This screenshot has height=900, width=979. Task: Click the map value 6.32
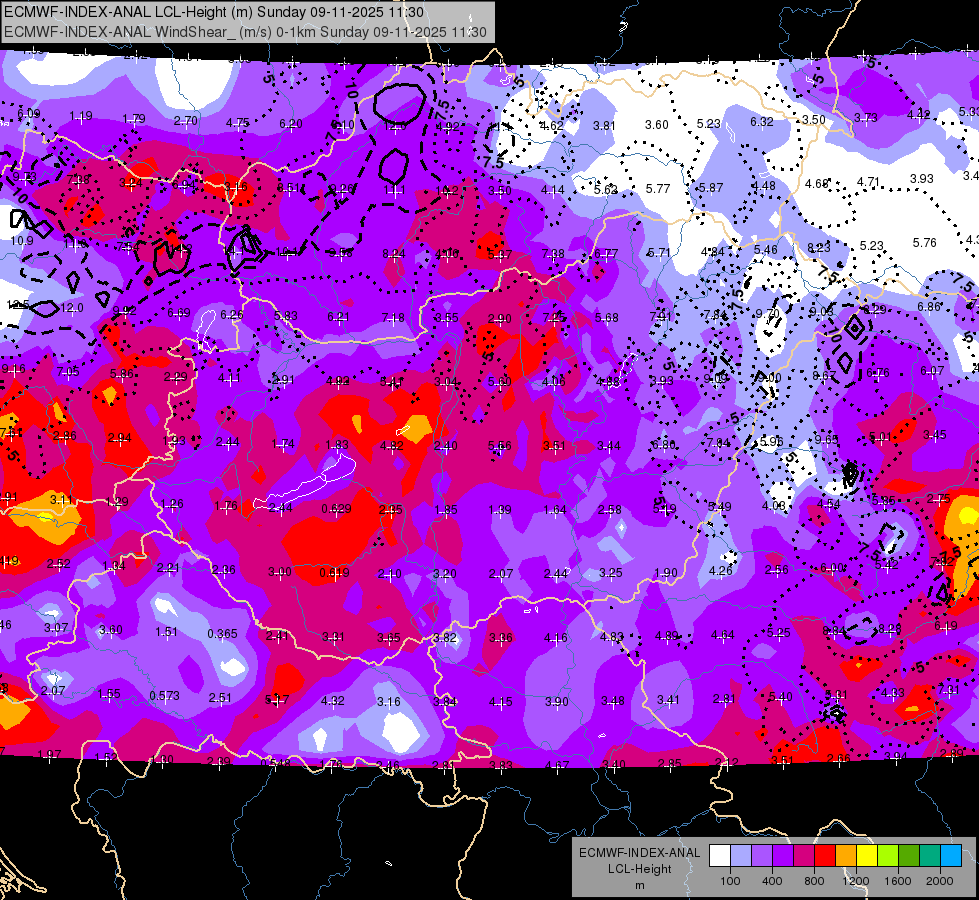(x=762, y=122)
